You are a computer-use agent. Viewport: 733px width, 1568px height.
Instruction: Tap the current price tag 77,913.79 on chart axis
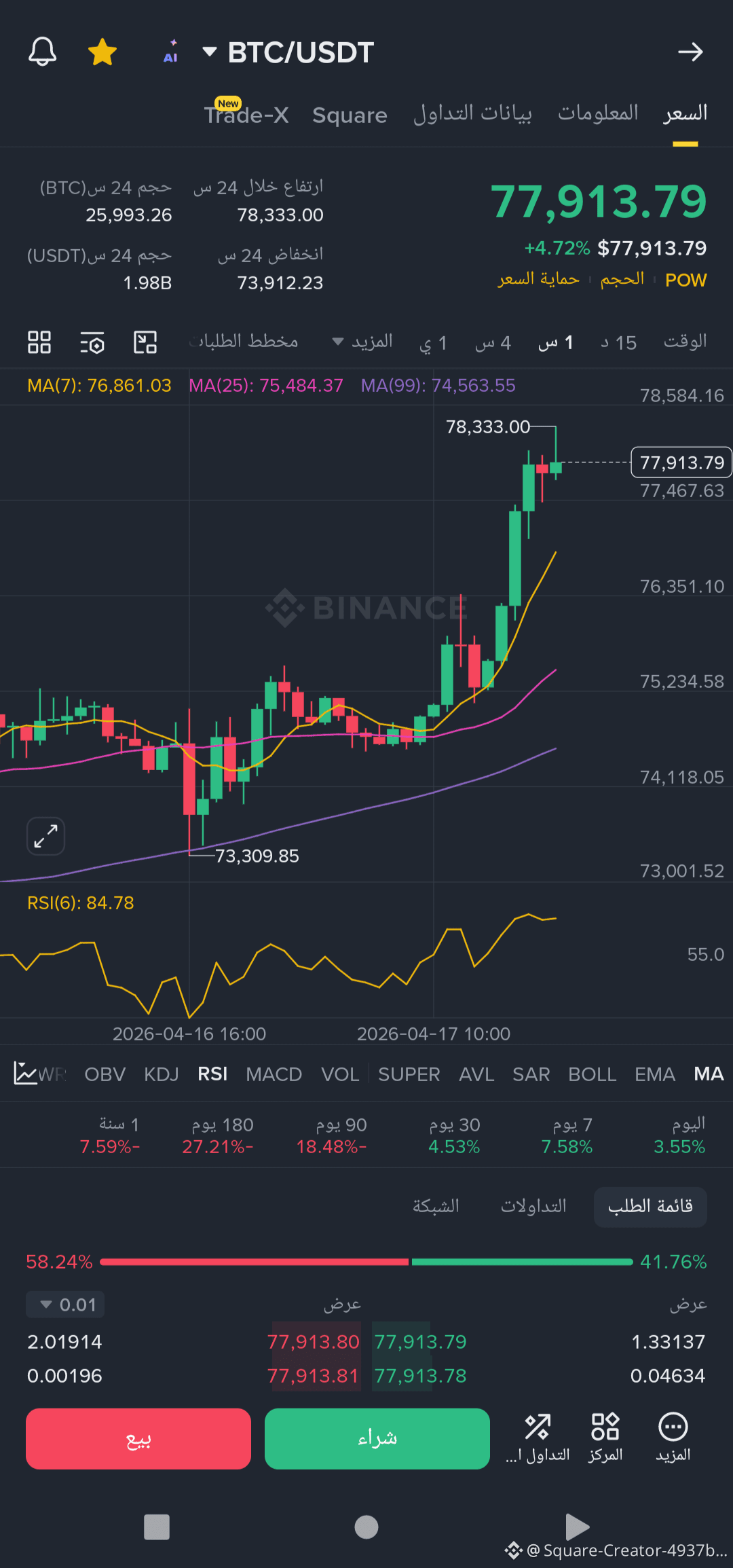click(681, 462)
